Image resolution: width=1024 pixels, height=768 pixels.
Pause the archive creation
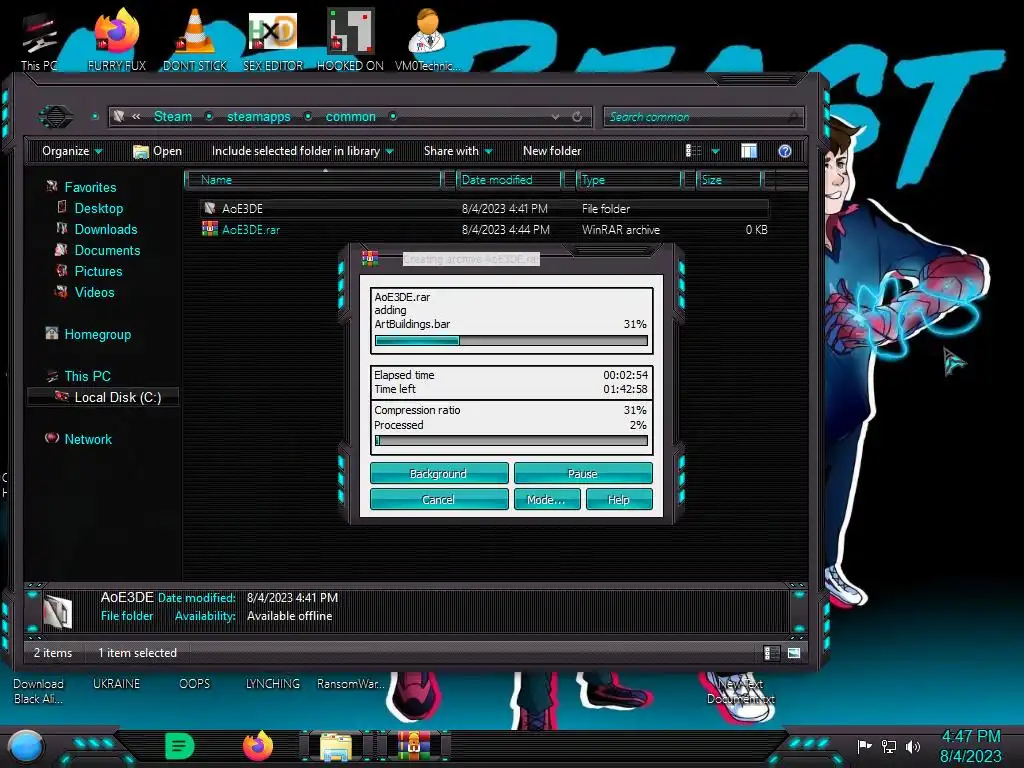(583, 473)
